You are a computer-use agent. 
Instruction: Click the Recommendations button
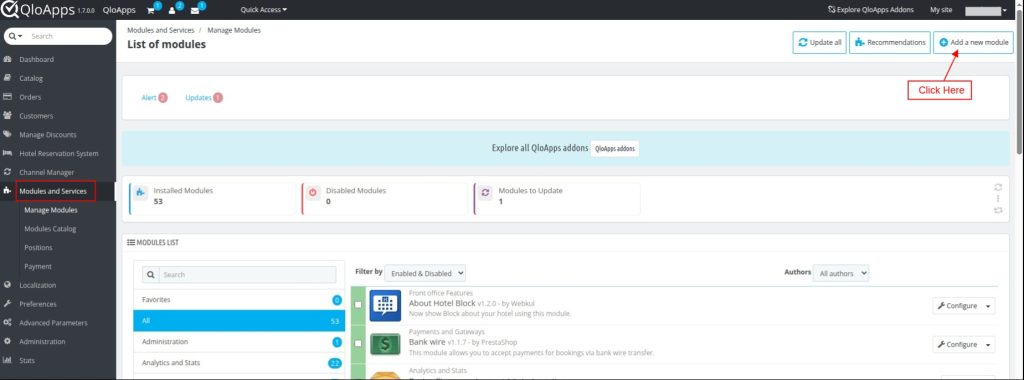pos(889,42)
